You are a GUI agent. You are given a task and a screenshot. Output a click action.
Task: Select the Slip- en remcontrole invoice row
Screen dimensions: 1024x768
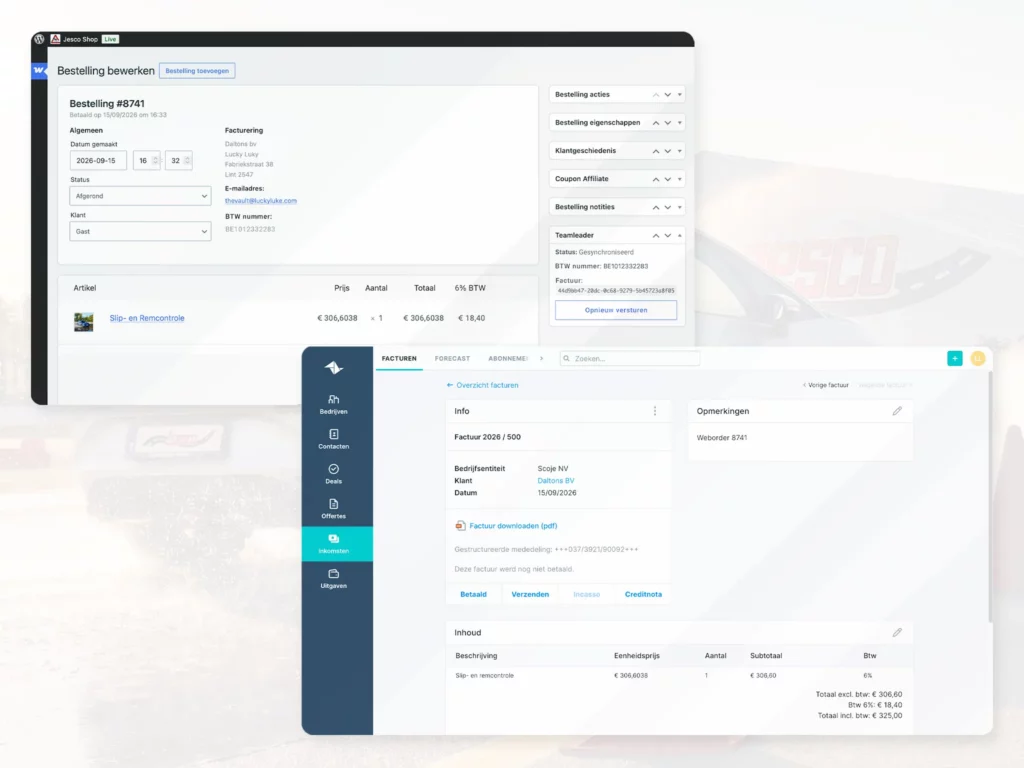(679, 675)
